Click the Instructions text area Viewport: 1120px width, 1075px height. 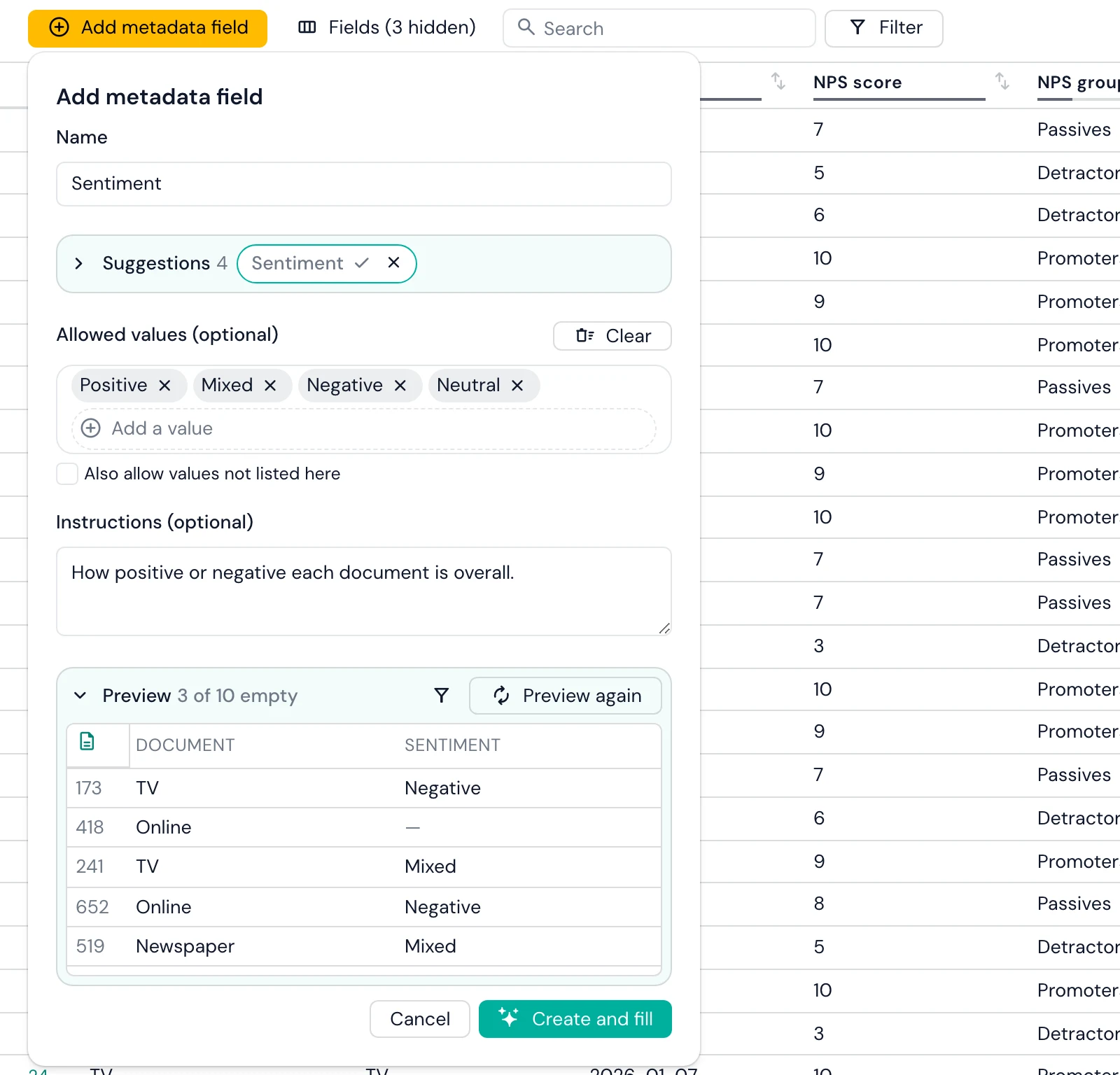tap(364, 591)
